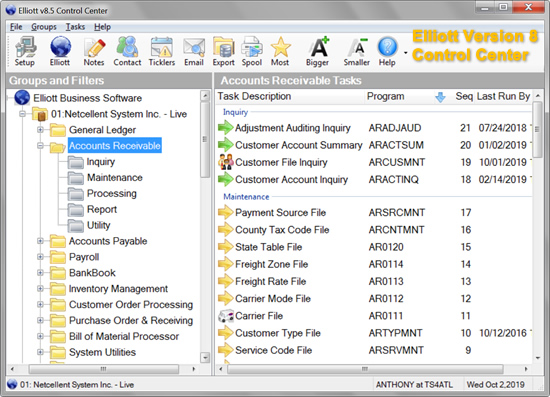Decrease font with Smaller icon

click(x=357, y=51)
